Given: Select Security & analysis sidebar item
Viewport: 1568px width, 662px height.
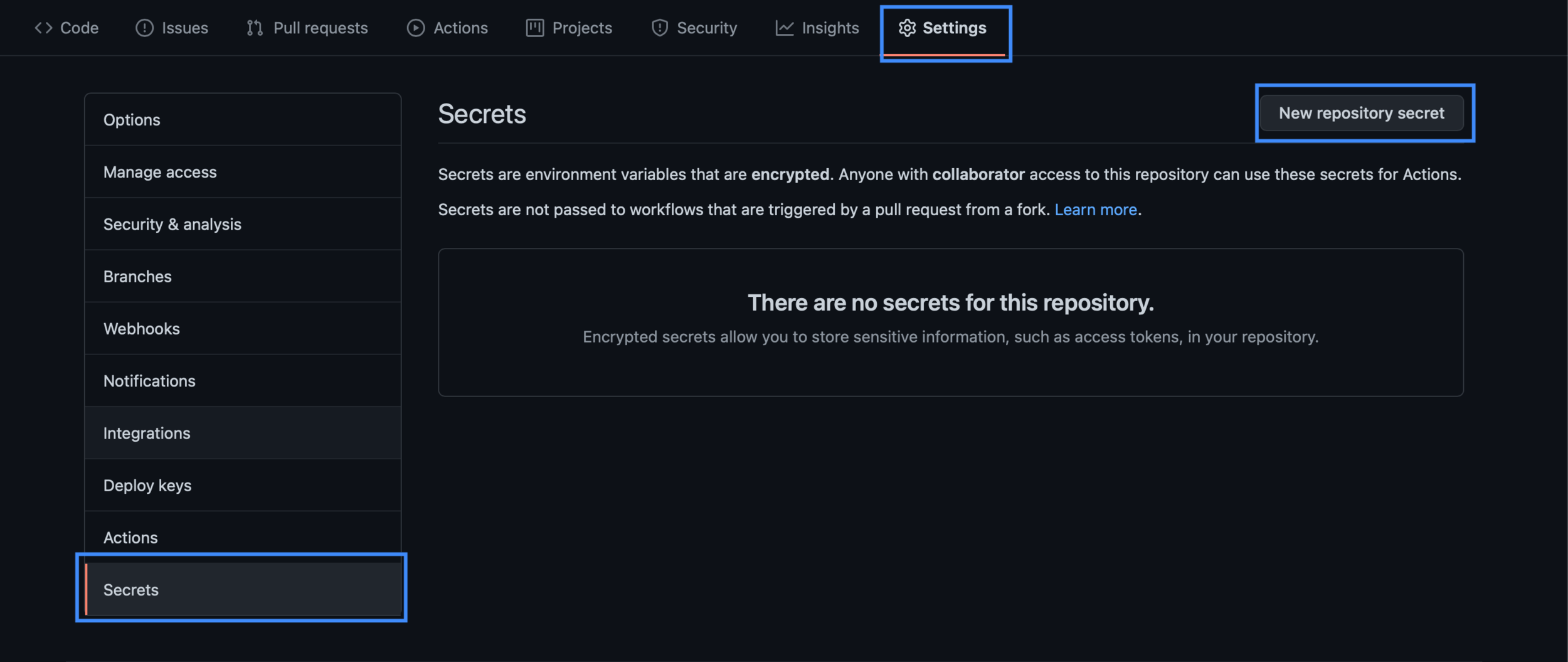Looking at the screenshot, I should pyautogui.click(x=172, y=225).
